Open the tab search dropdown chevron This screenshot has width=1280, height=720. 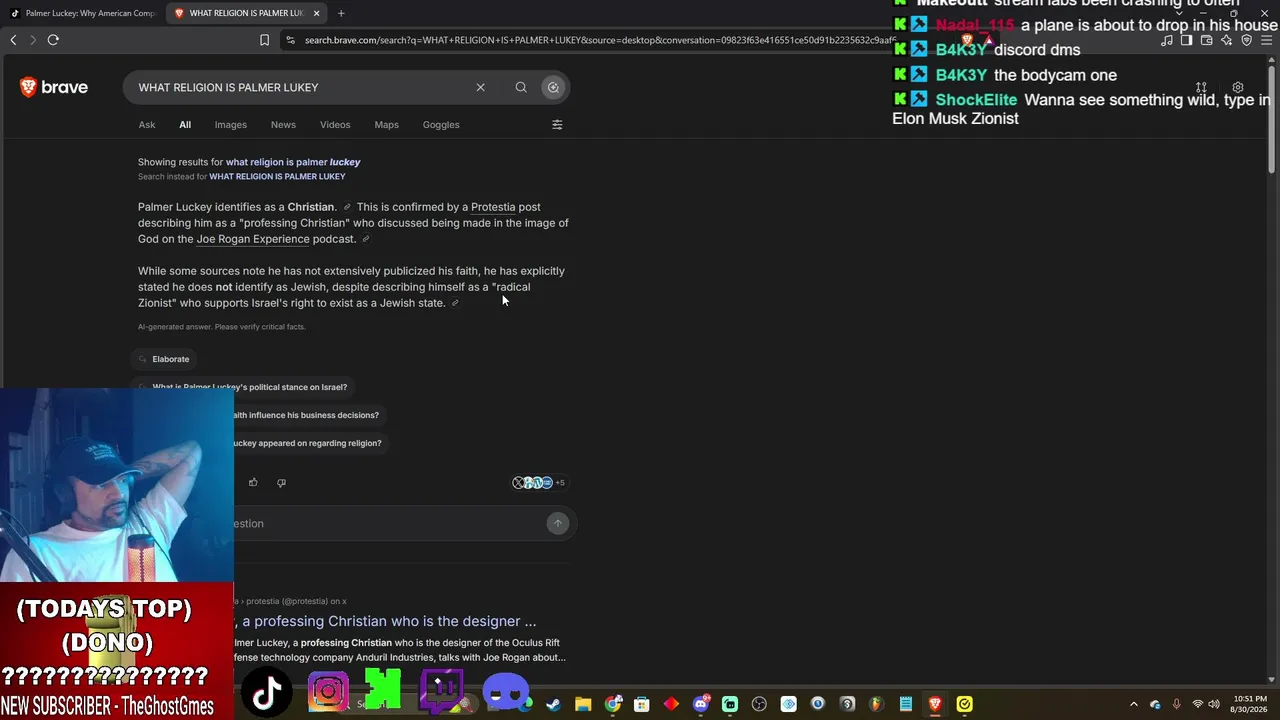[x=1179, y=13]
